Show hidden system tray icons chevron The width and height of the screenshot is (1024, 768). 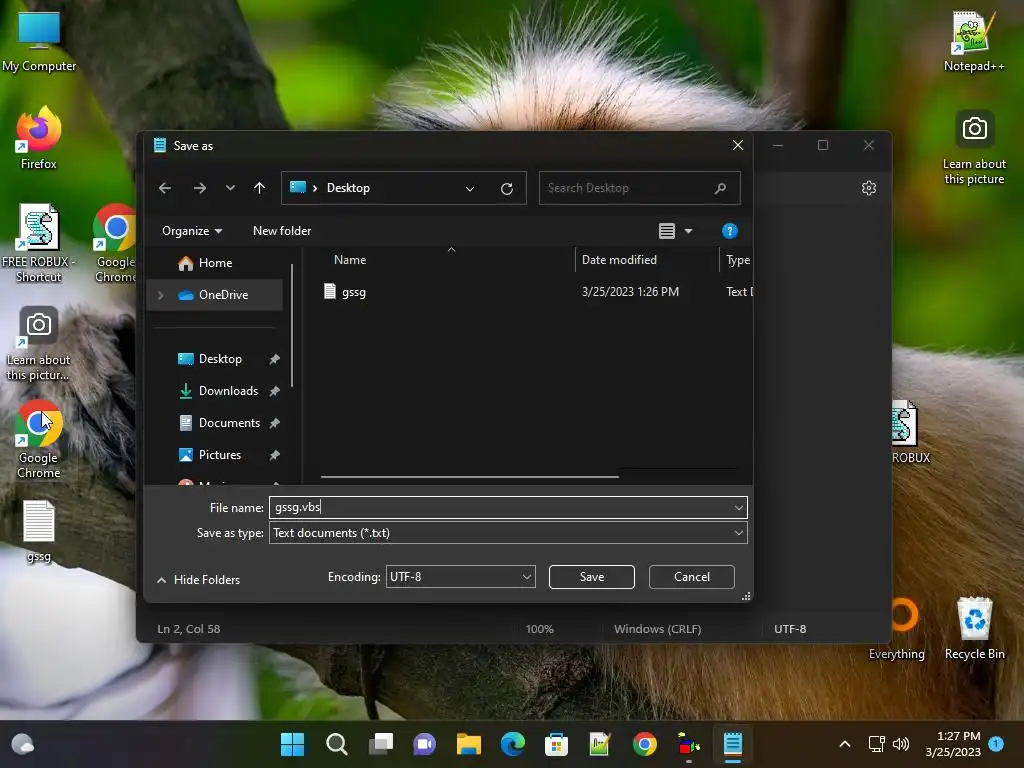(x=844, y=744)
